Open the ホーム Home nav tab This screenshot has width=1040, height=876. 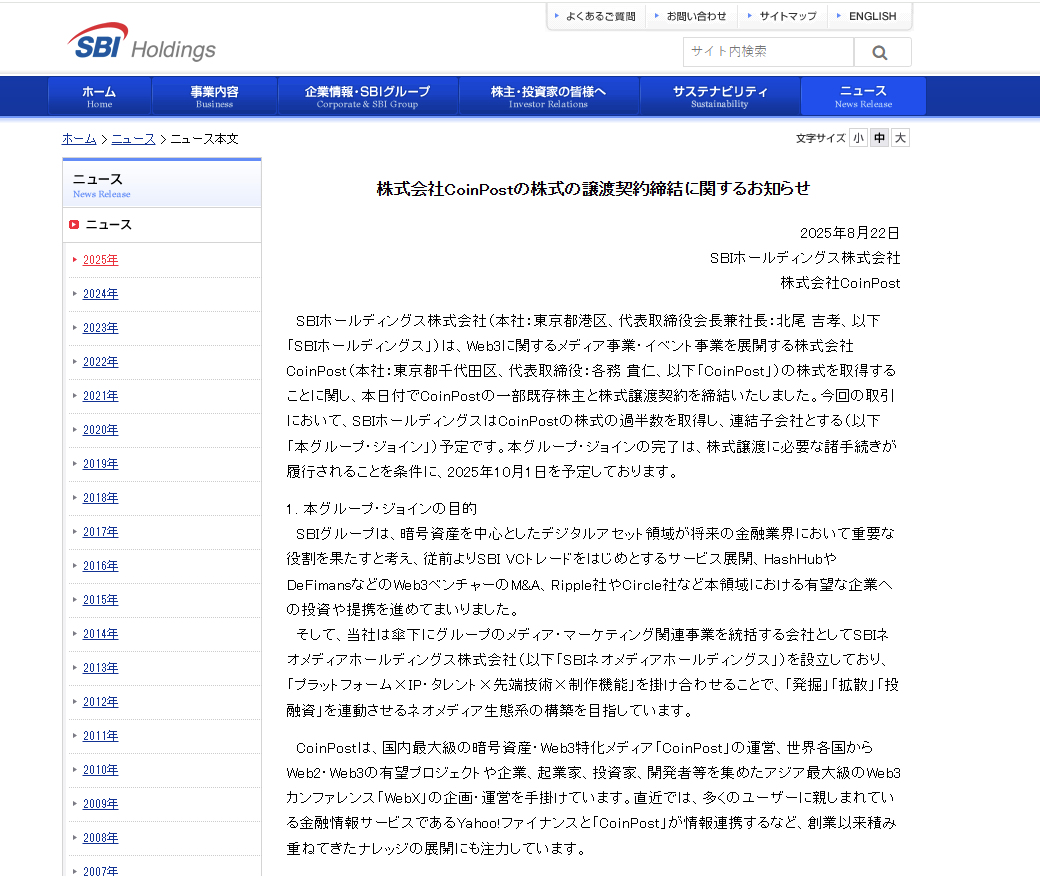tap(99, 96)
